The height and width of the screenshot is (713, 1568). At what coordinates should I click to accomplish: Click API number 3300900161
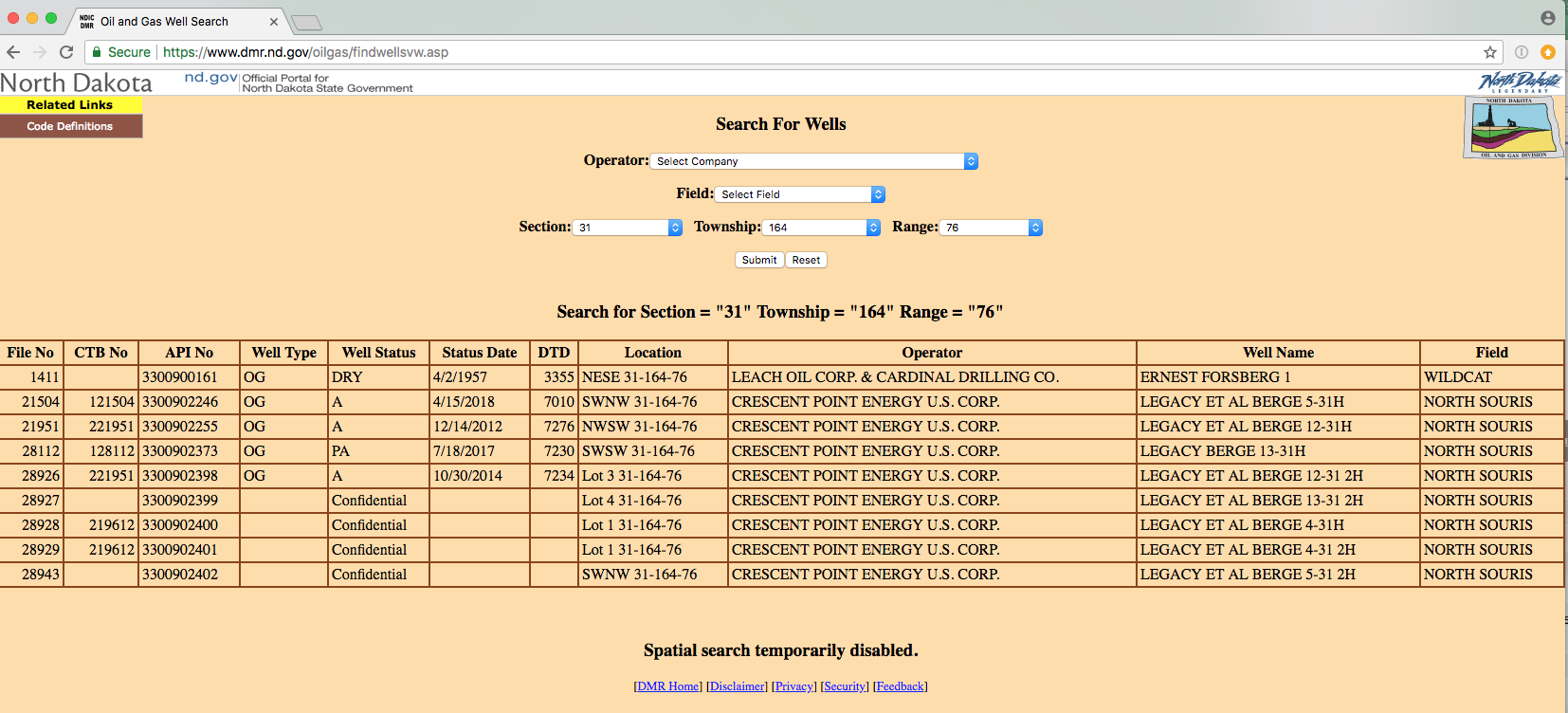point(180,377)
